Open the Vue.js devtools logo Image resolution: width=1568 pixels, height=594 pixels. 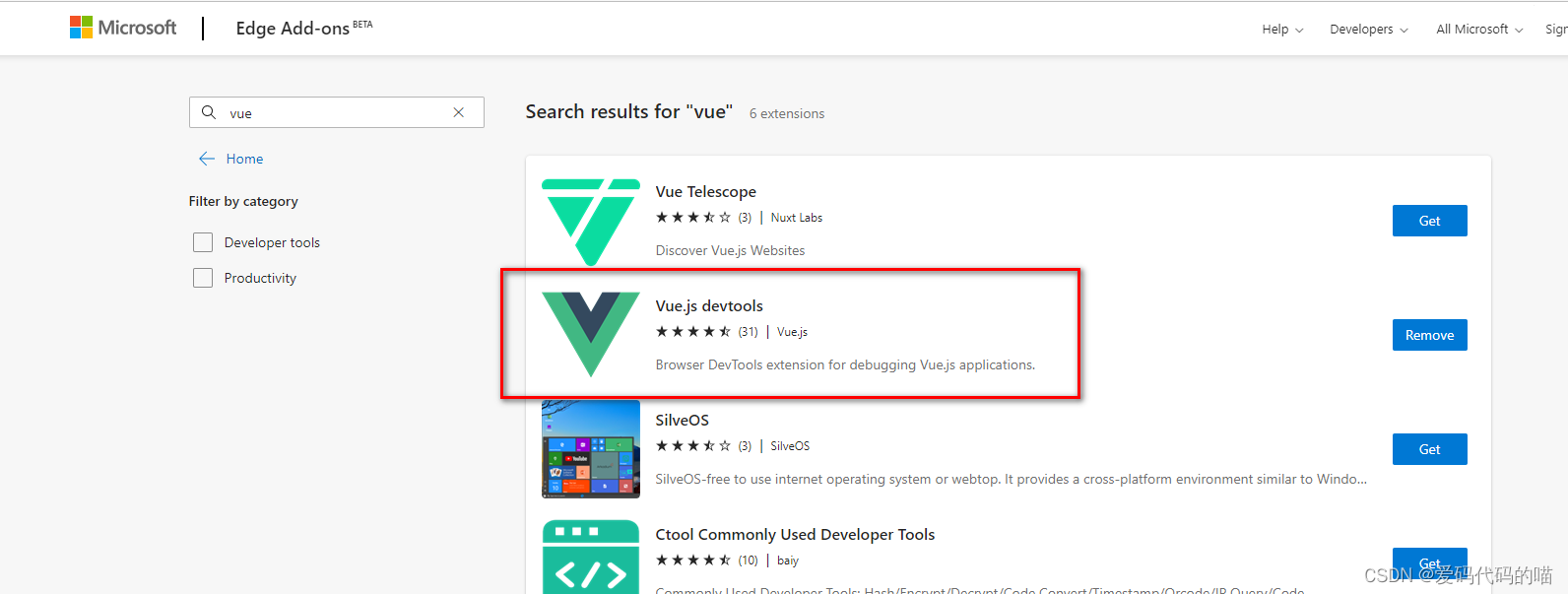coord(591,335)
